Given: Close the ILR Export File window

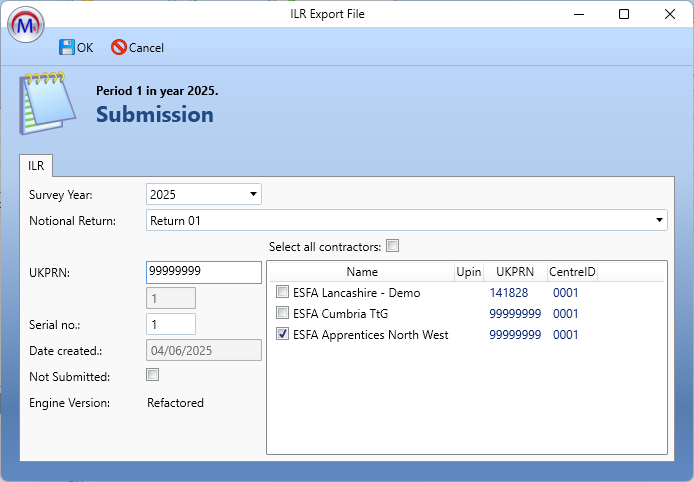Looking at the screenshot, I should tap(669, 14).
